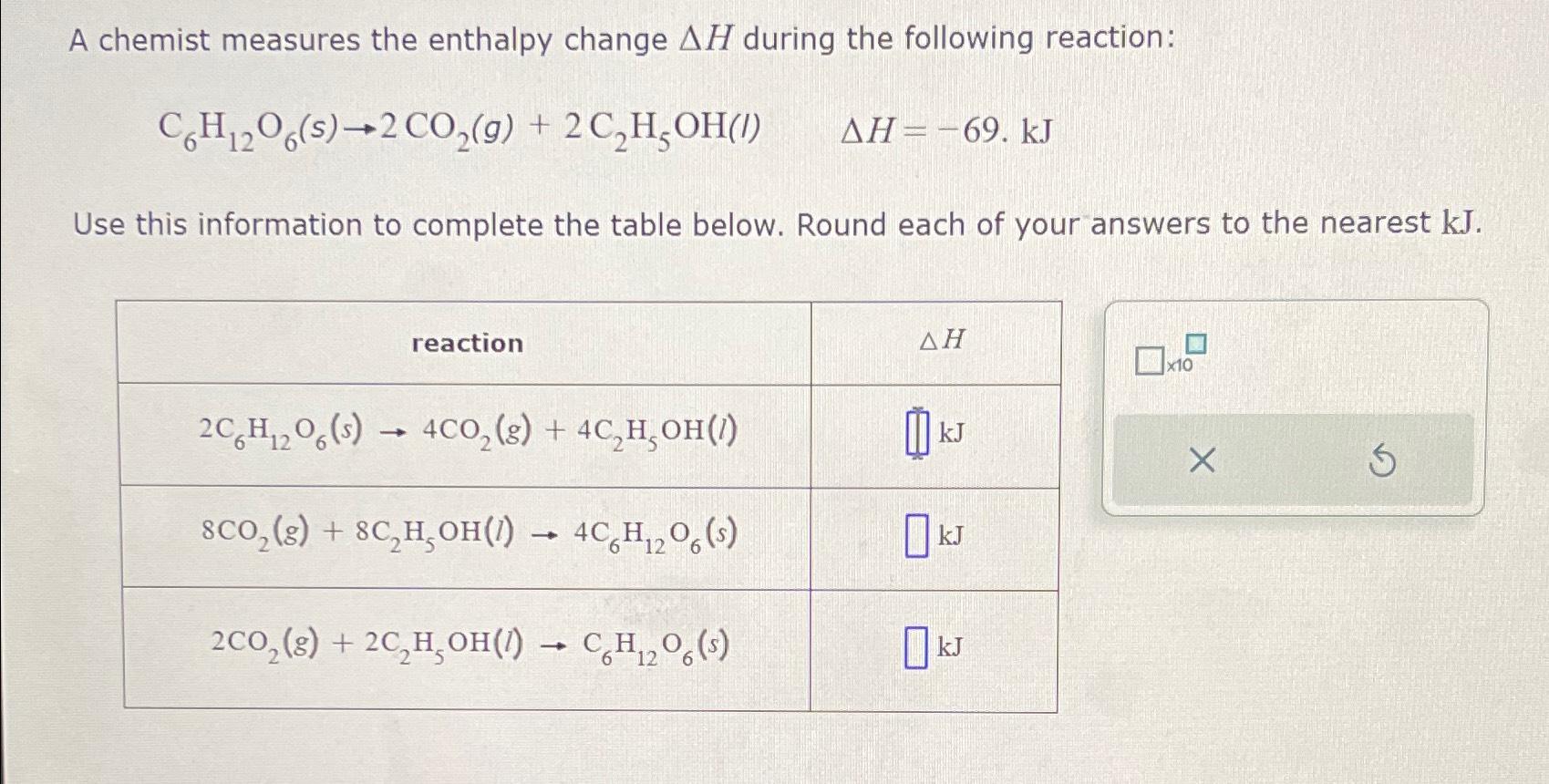Click the kJ label in the second table row
The width and height of the screenshot is (1549, 784).
[x=952, y=539]
